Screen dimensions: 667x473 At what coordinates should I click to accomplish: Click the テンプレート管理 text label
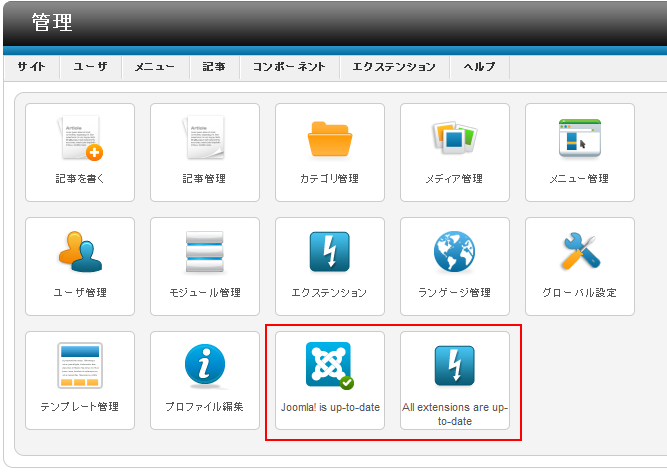click(80, 407)
